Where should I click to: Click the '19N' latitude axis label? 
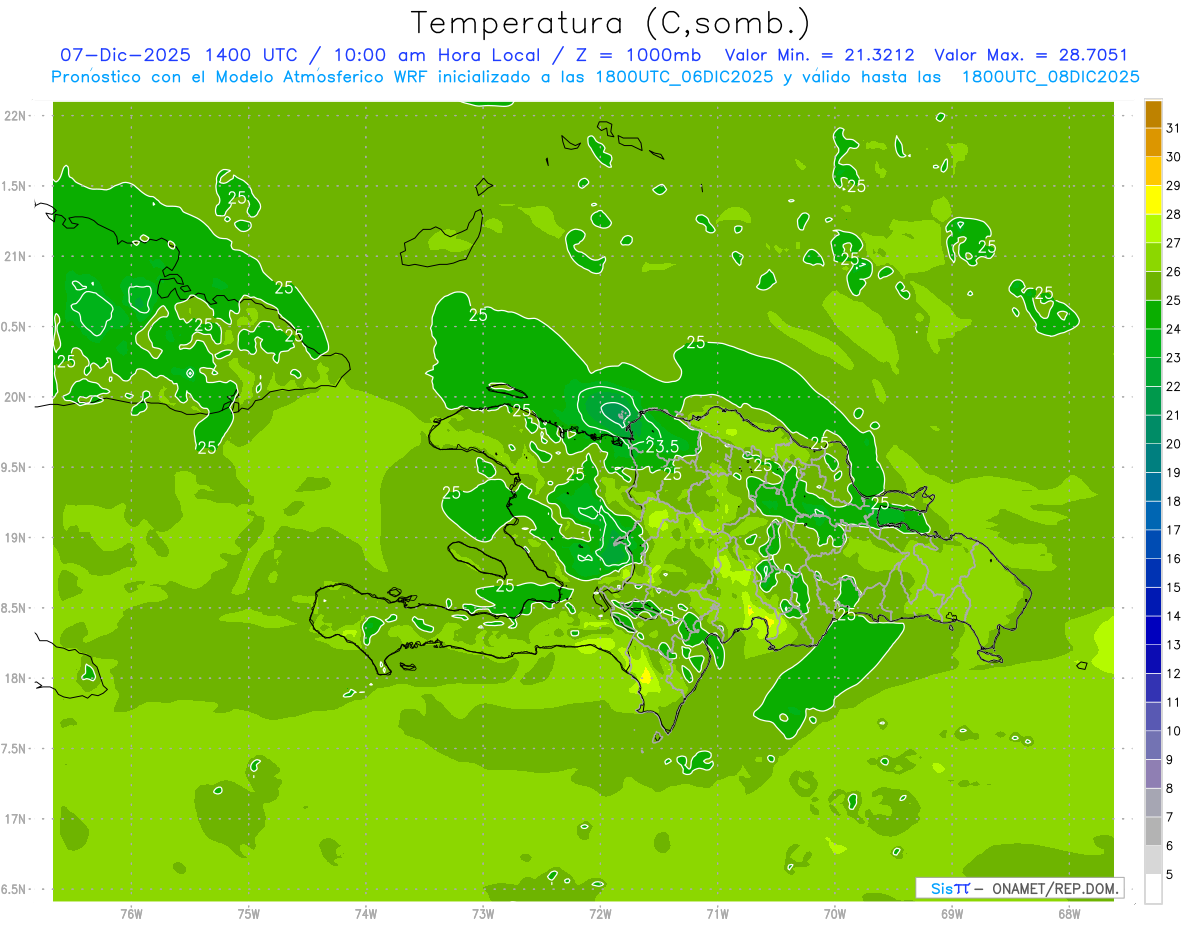(x=15, y=537)
